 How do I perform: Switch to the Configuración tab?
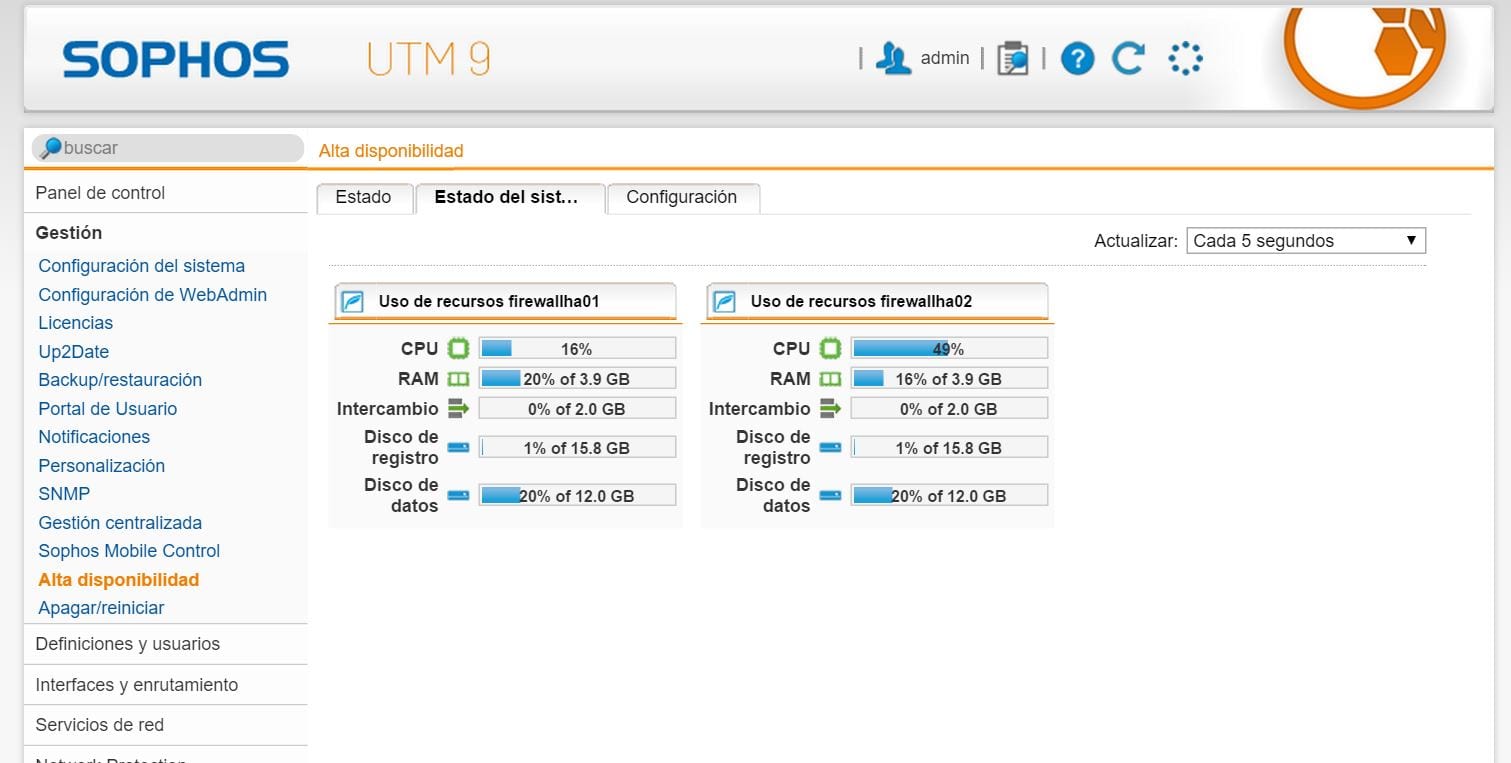coord(681,198)
